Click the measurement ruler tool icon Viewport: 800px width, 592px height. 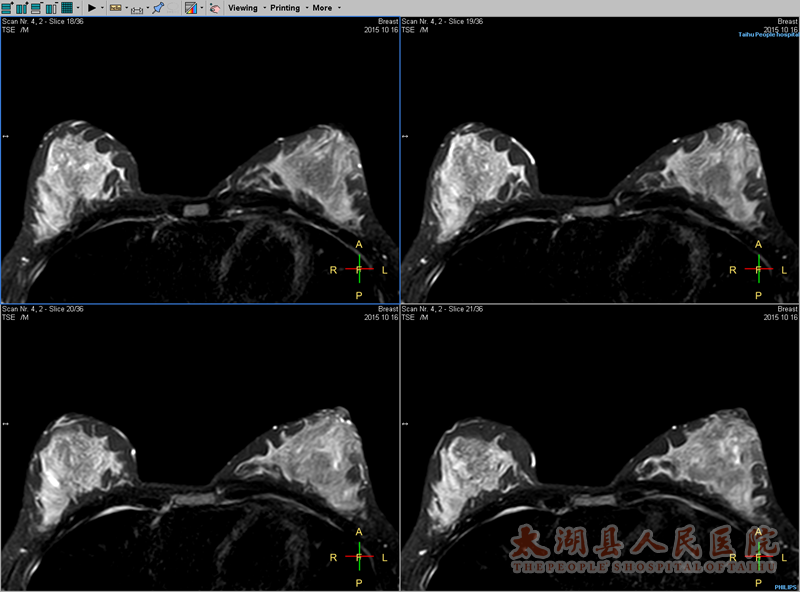point(136,8)
